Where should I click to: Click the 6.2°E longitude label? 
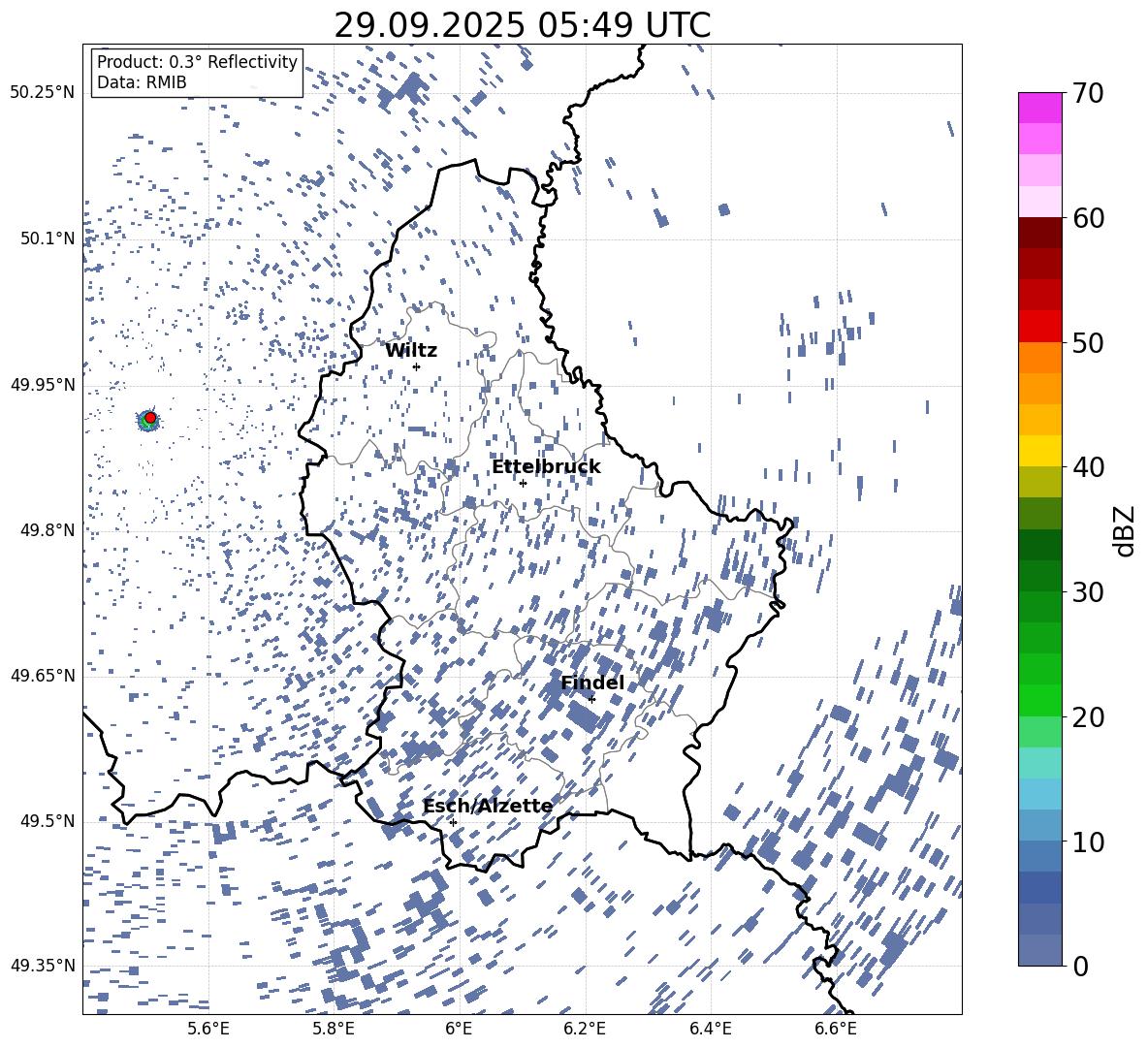pos(585,1029)
